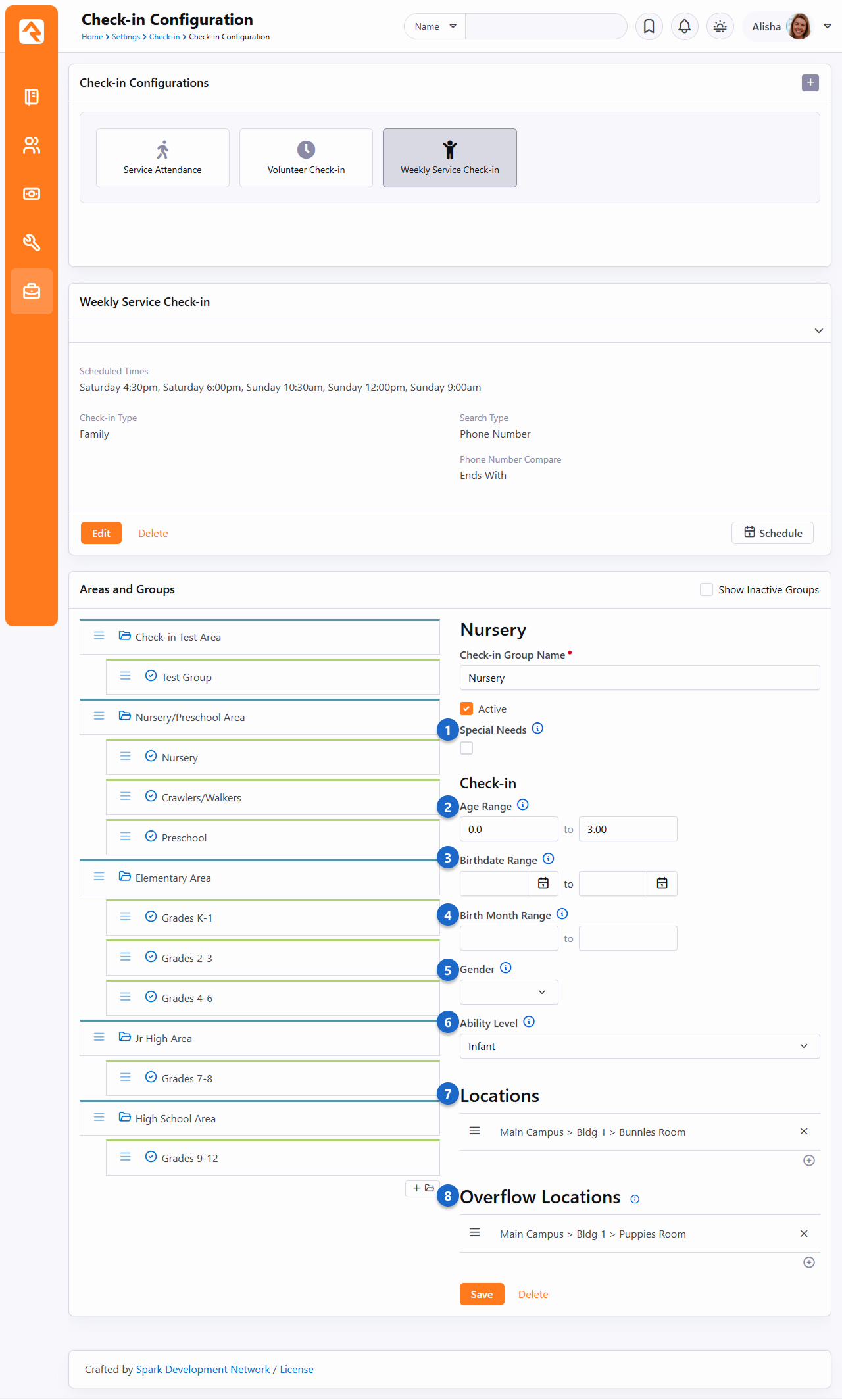Select the Service Attendance configuration
Viewport: 842px width, 1400px height.
[162, 158]
